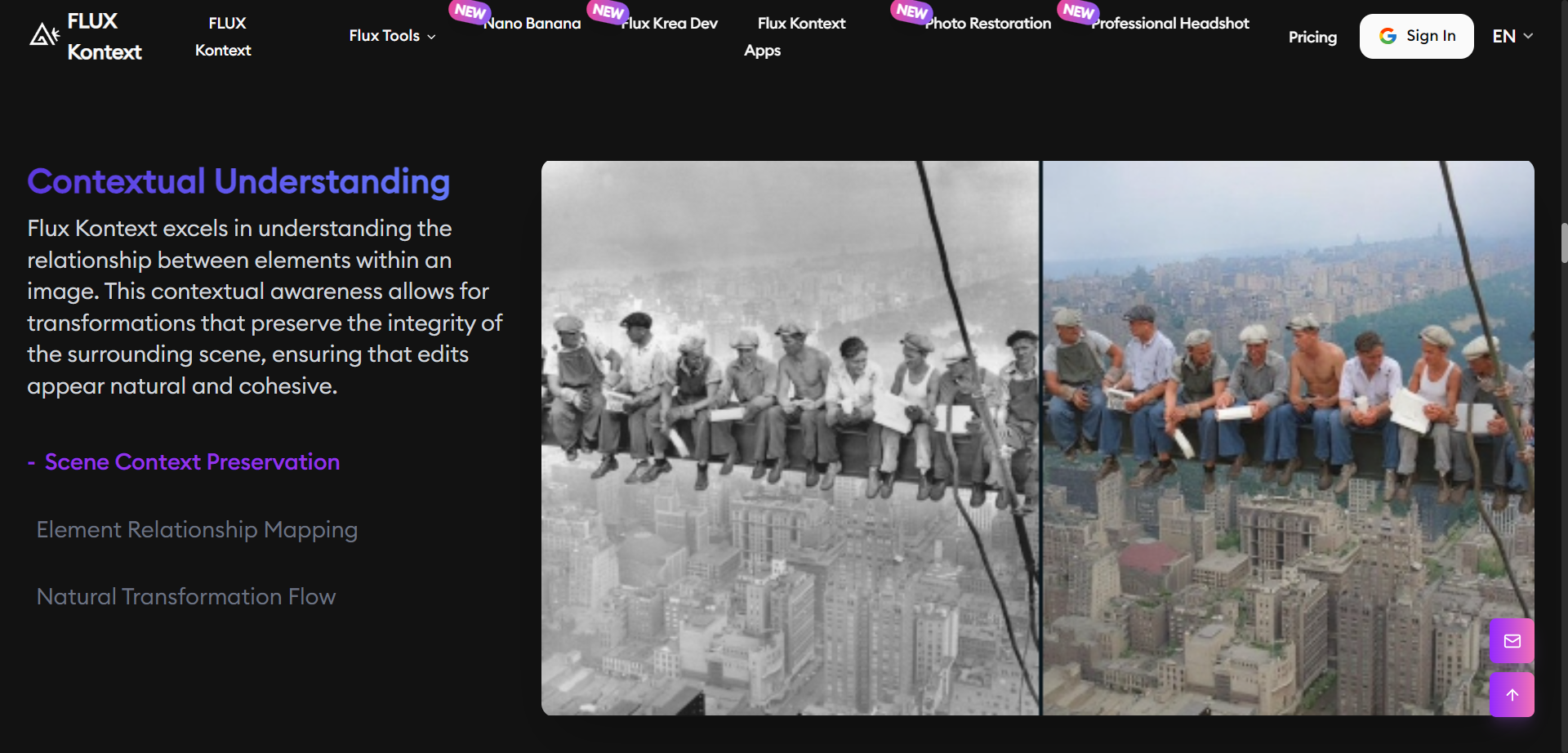Open the EN language dropdown
Viewport: 1568px width, 753px height.
1512,36
